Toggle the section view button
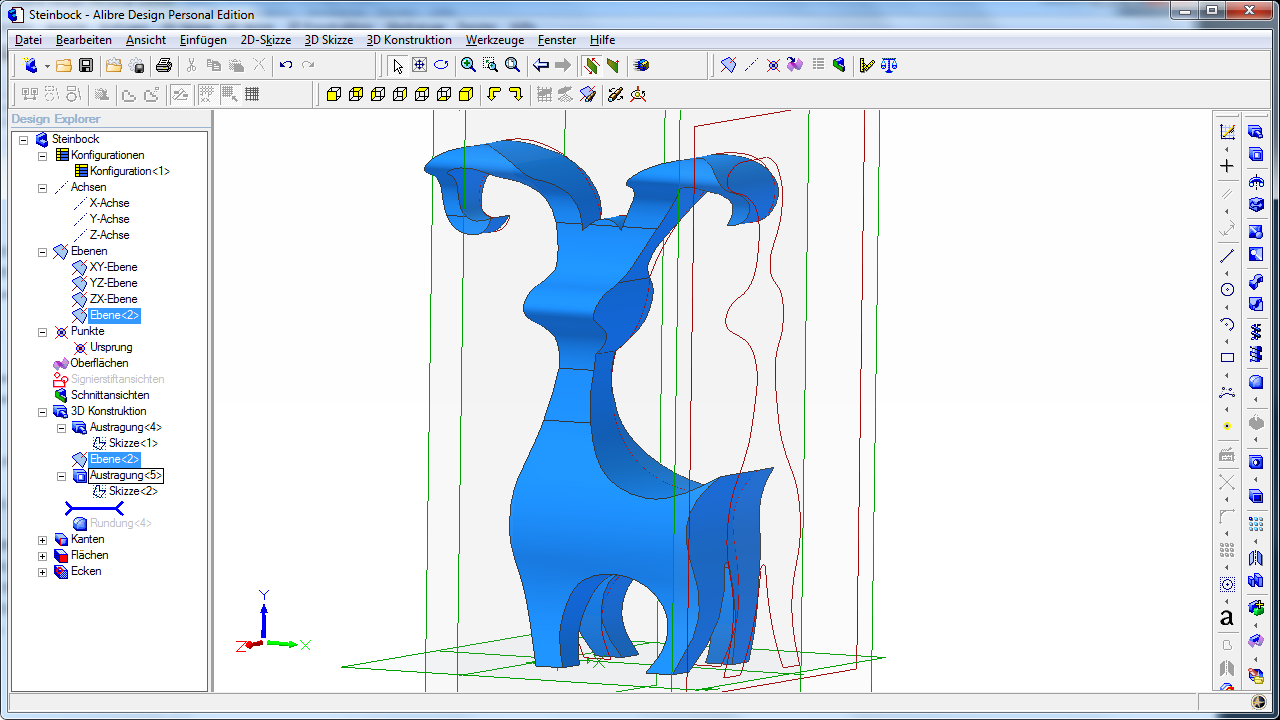 click(x=591, y=65)
